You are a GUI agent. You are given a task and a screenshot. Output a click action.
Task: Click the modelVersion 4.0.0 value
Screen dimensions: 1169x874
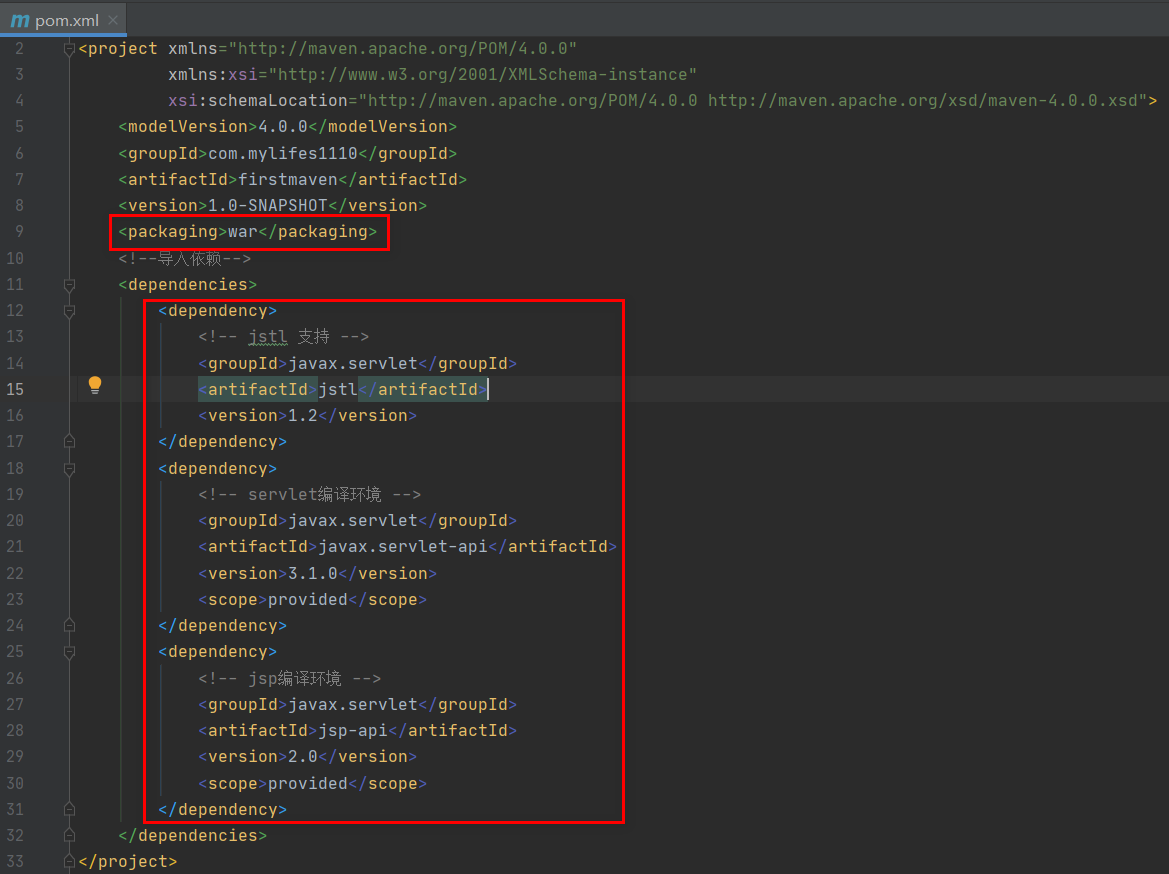(283, 127)
